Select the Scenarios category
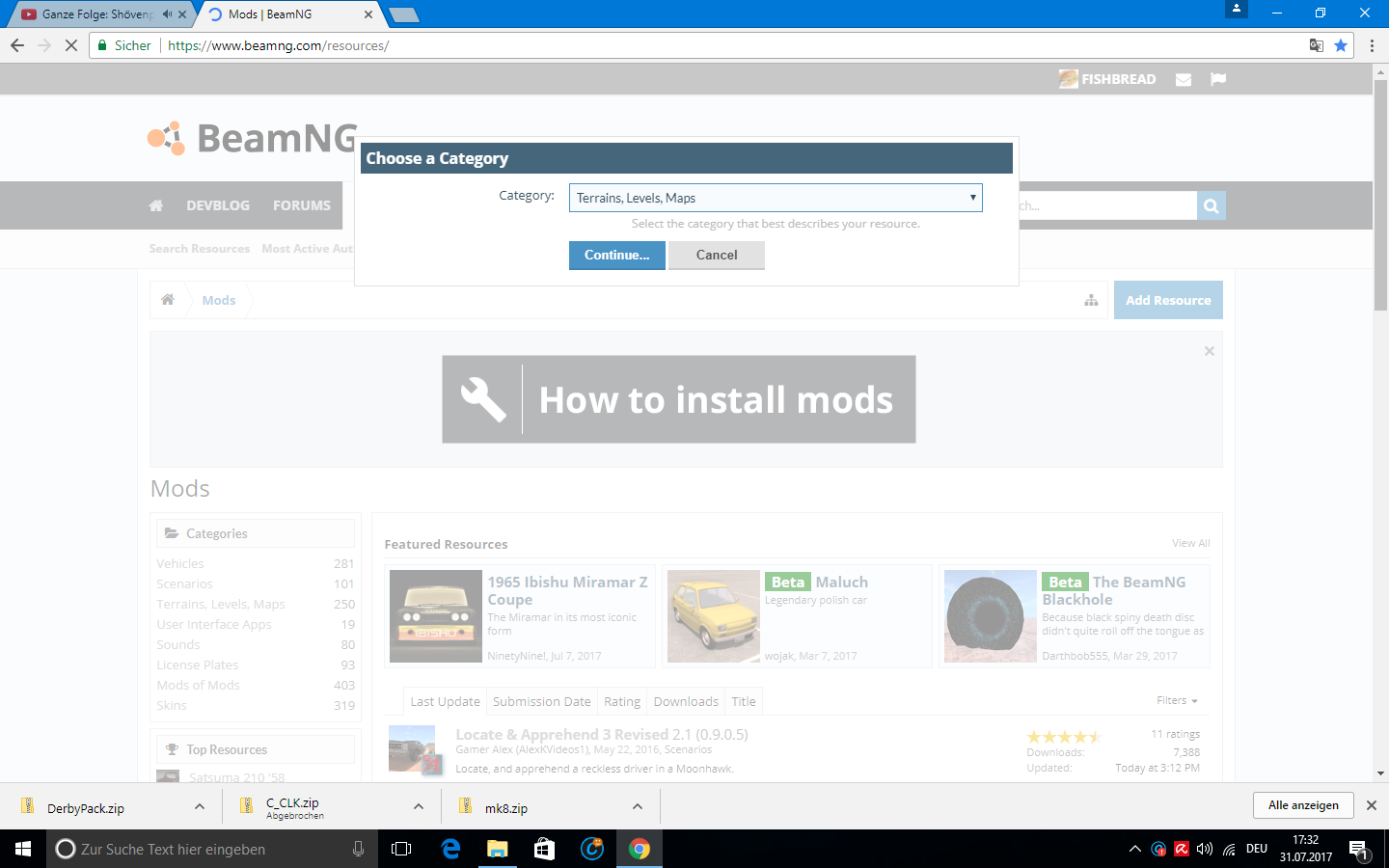The image size is (1389, 868). click(x=184, y=583)
